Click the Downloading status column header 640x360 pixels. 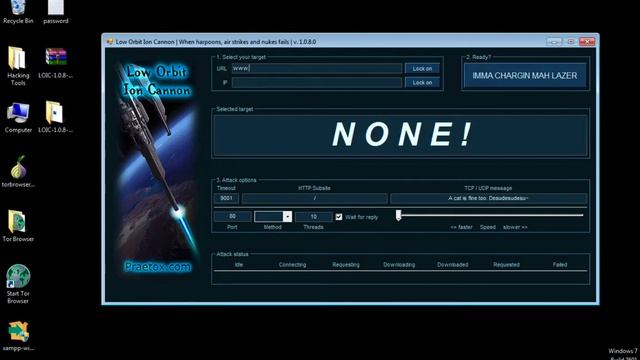(399, 264)
